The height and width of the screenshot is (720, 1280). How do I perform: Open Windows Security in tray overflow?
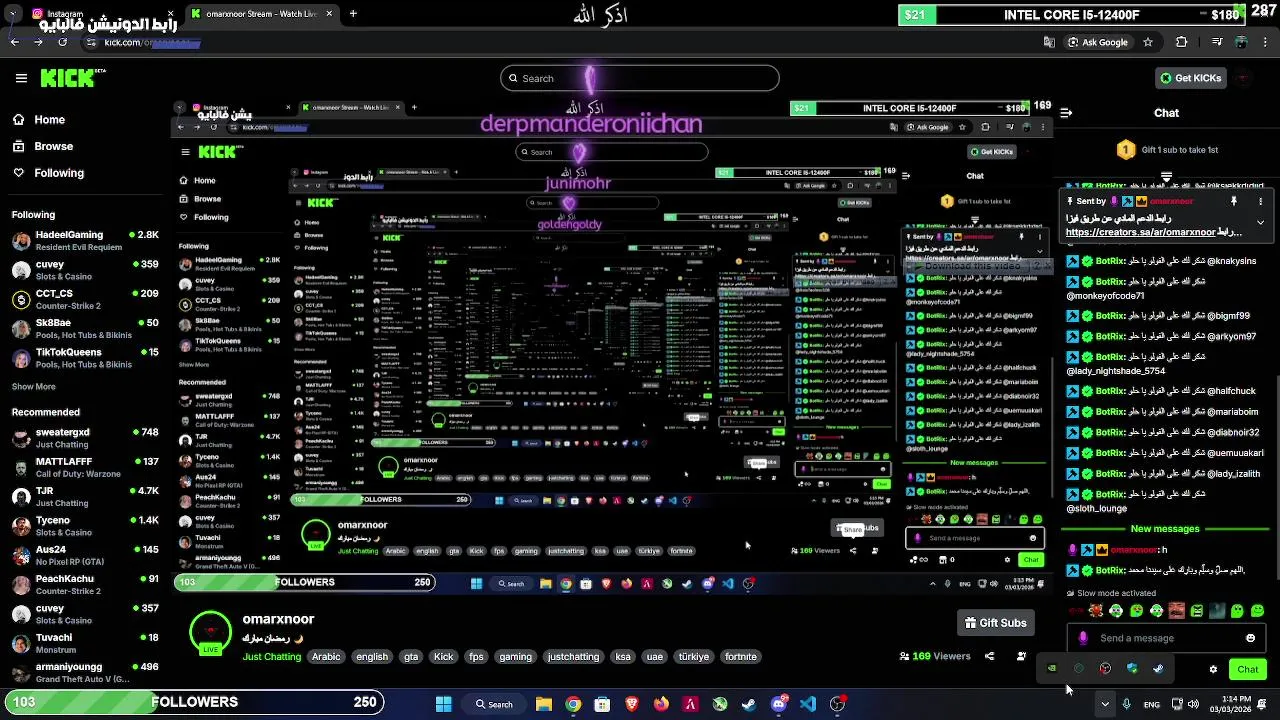click(1132, 668)
